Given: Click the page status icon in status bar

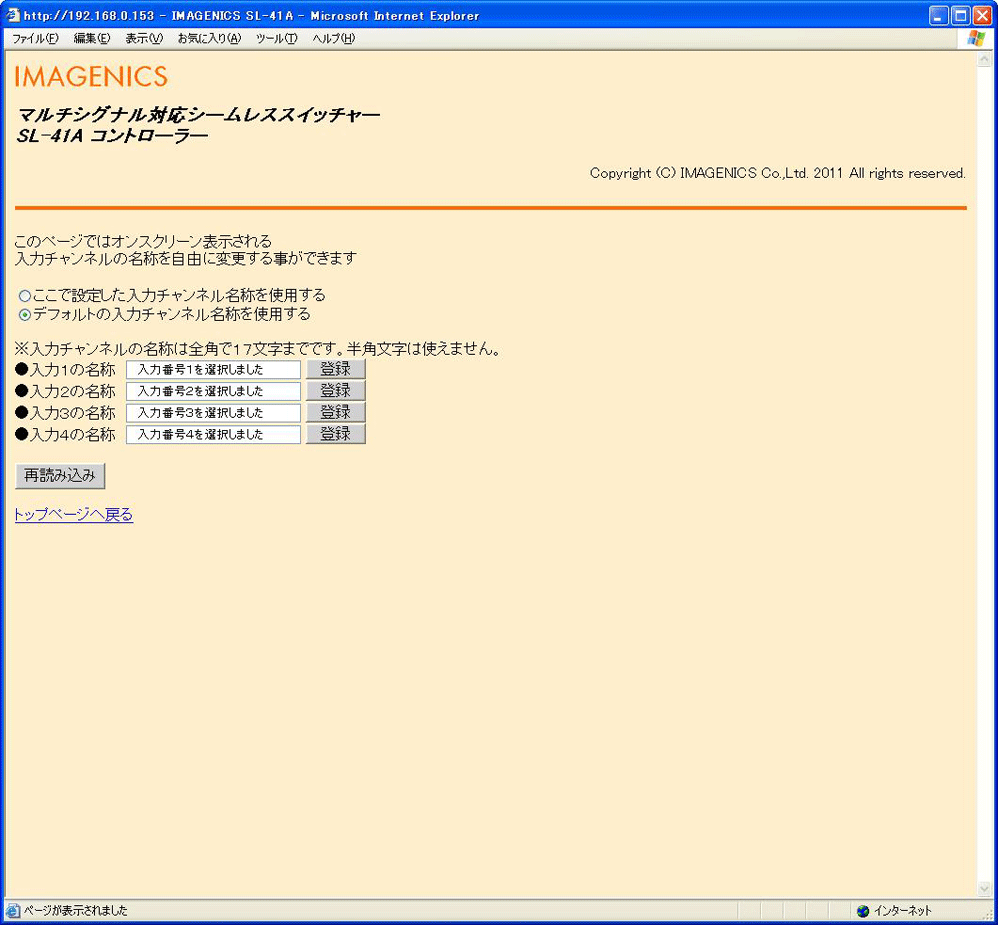Looking at the screenshot, I should 13,911.
